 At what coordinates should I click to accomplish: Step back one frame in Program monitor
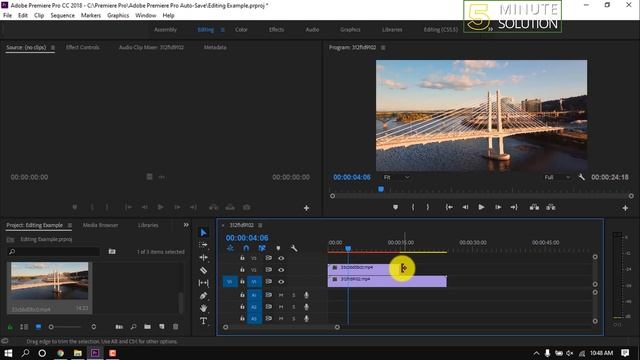coord(465,207)
